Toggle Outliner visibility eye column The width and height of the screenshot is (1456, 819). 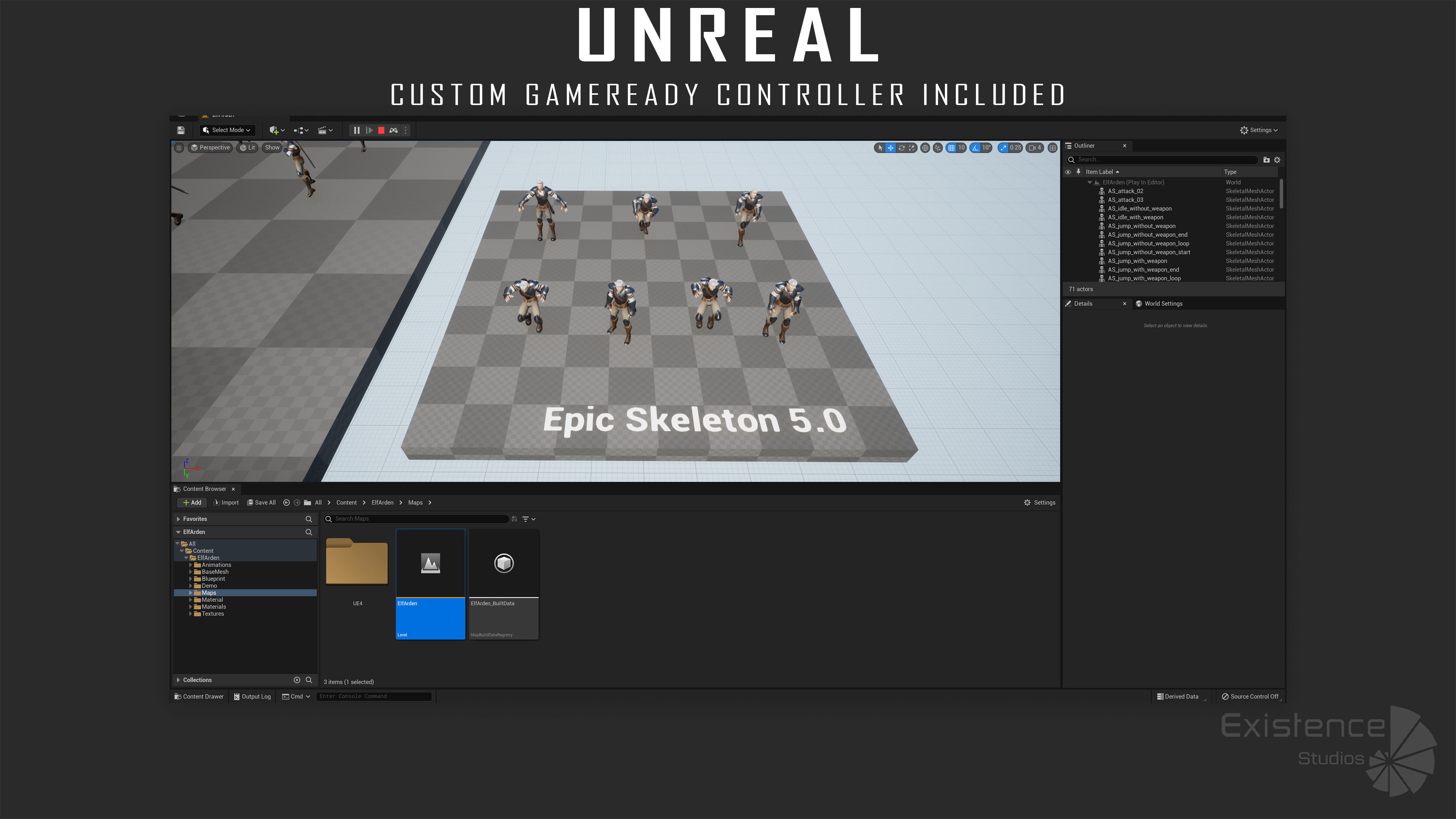[x=1068, y=172]
